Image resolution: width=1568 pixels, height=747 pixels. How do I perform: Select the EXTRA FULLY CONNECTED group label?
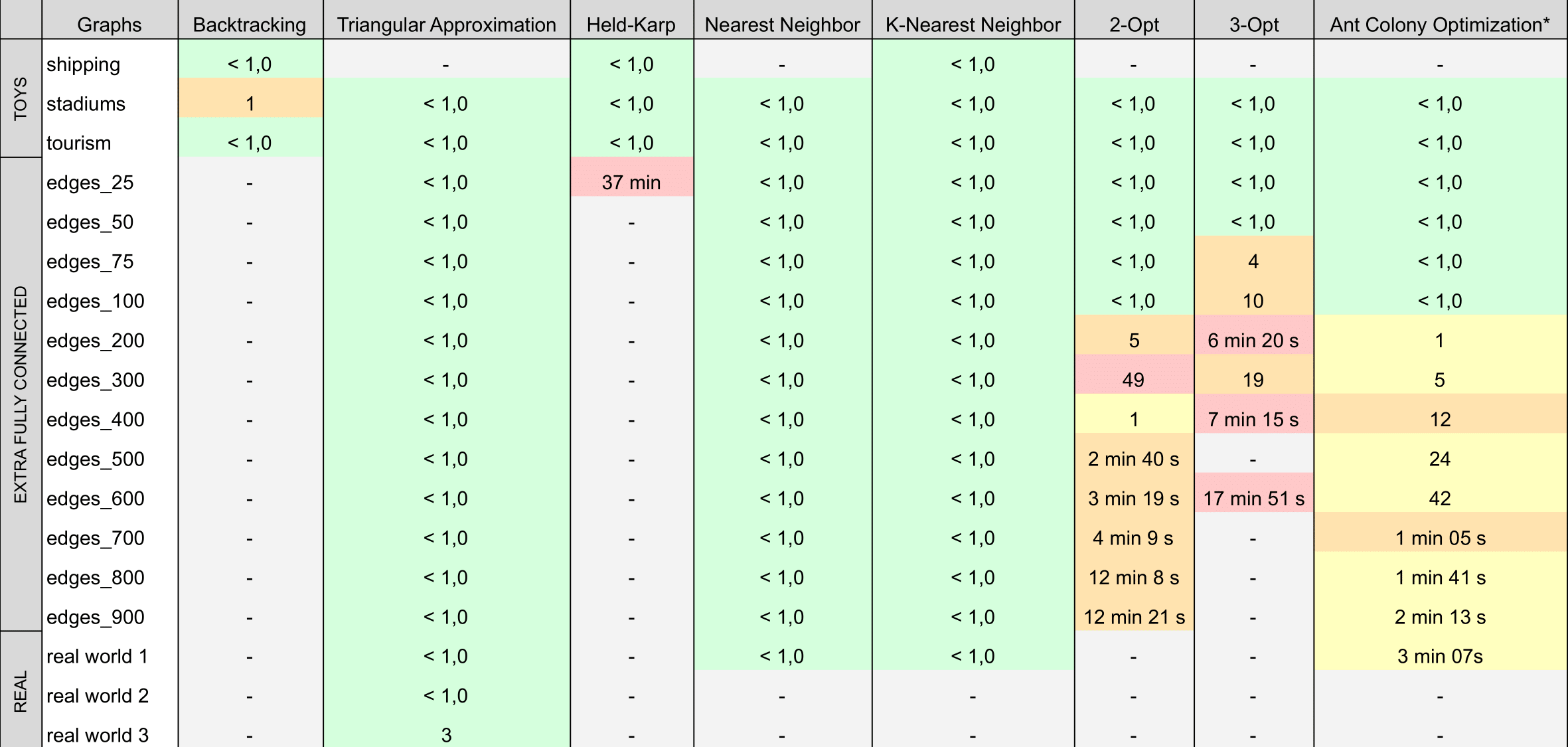[x=21, y=394]
